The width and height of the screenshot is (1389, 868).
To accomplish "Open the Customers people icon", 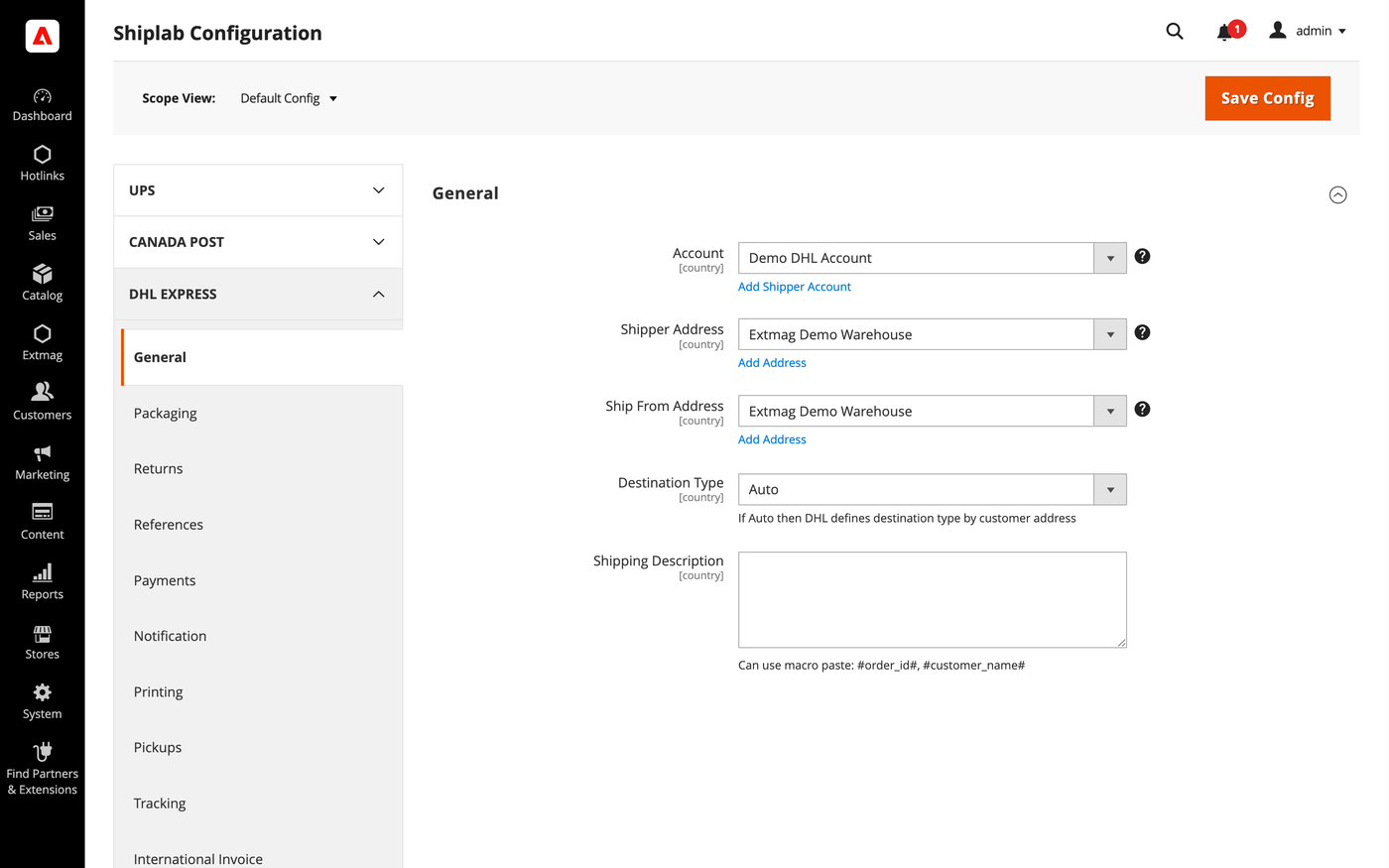I will (x=42, y=392).
